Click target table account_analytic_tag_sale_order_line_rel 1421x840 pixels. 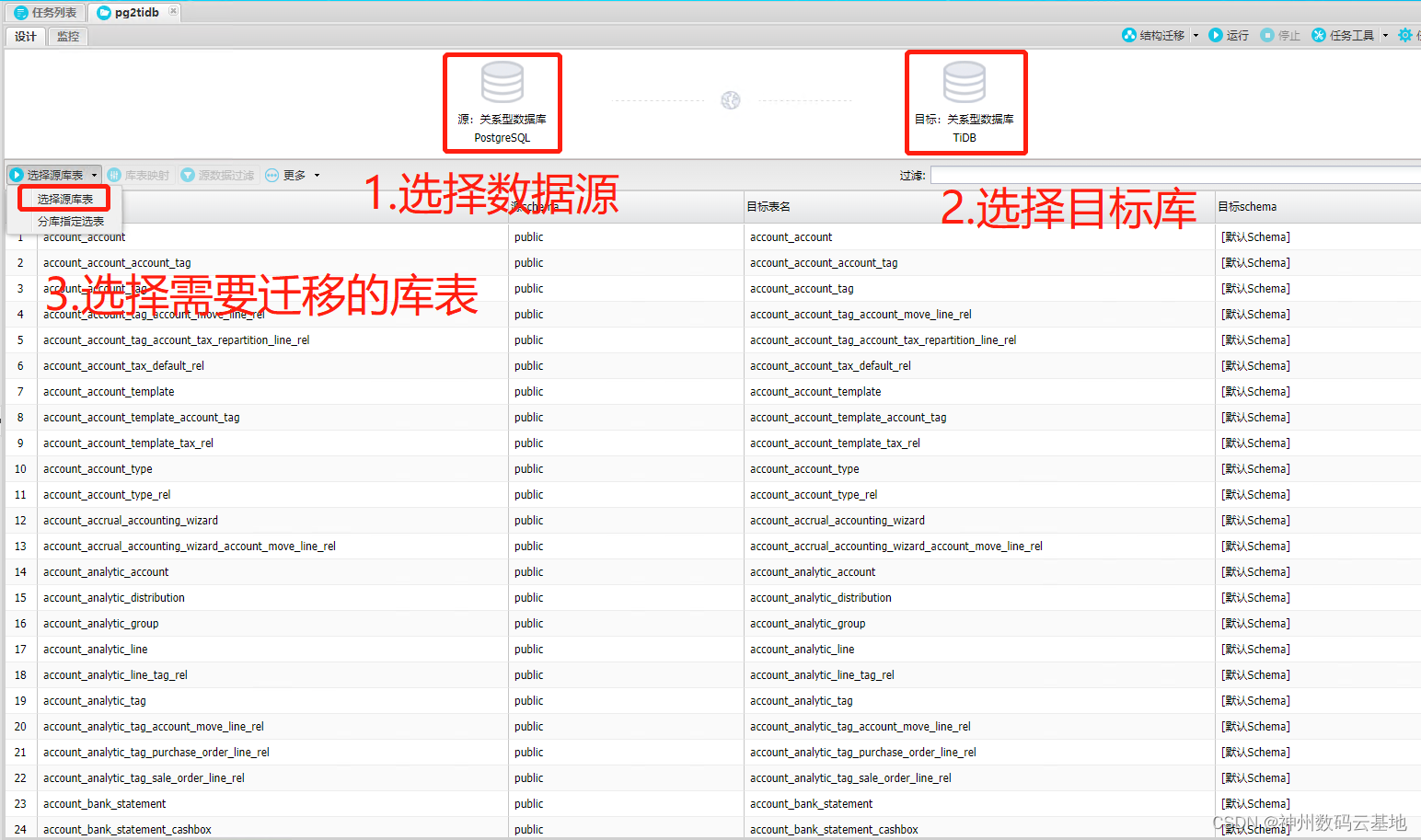(850, 778)
